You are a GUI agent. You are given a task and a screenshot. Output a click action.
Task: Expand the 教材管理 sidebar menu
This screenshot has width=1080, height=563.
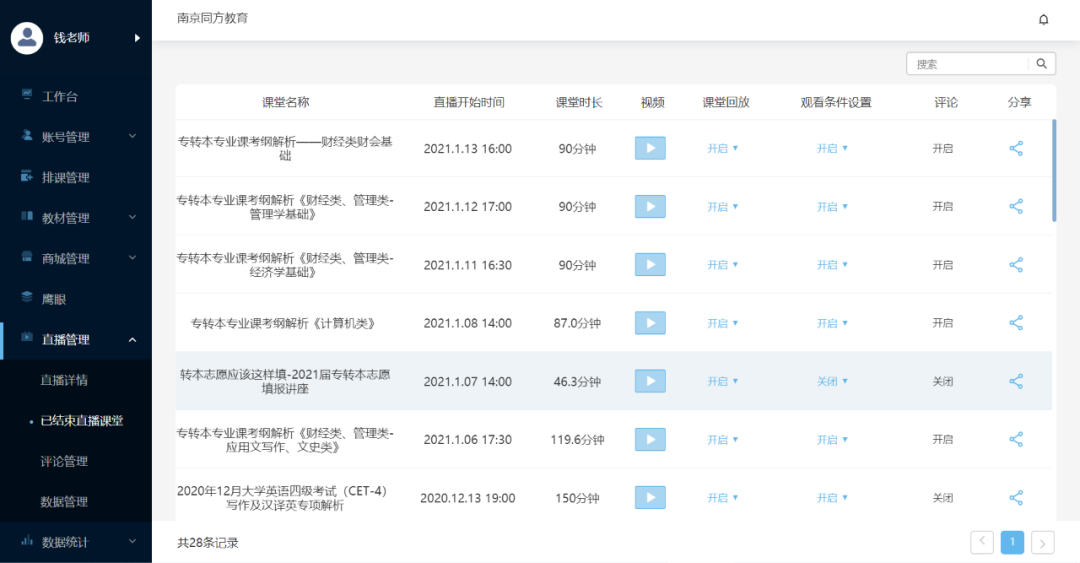(x=76, y=218)
